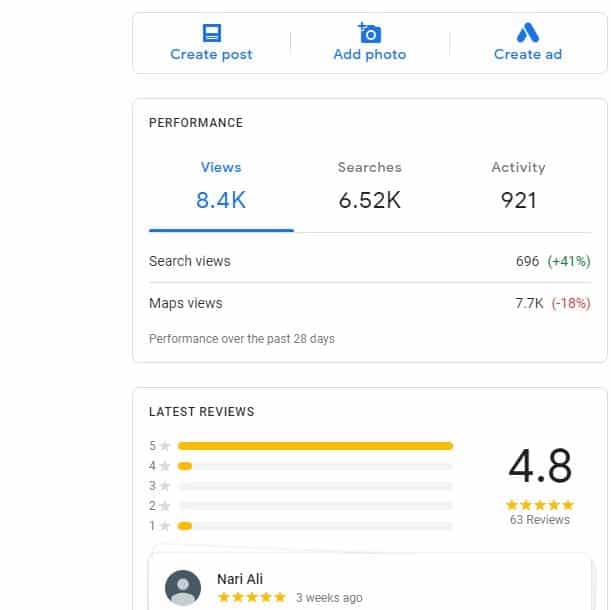The width and height of the screenshot is (611, 610).
Task: Select the 4-star rating bar
Action: pos(315,466)
